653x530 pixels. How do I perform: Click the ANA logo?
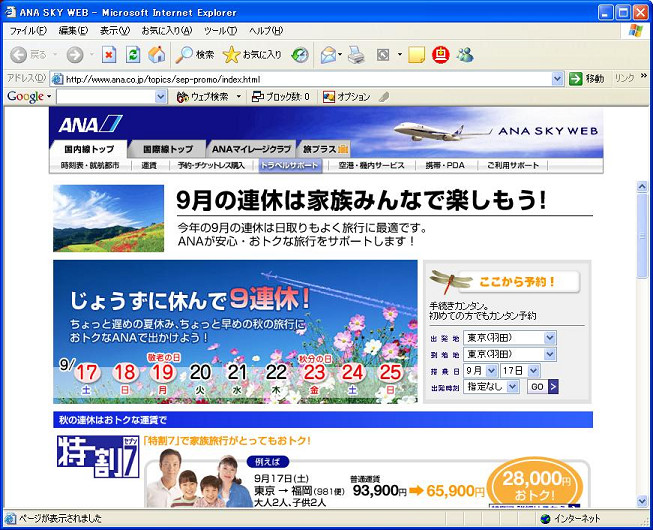click(90, 124)
